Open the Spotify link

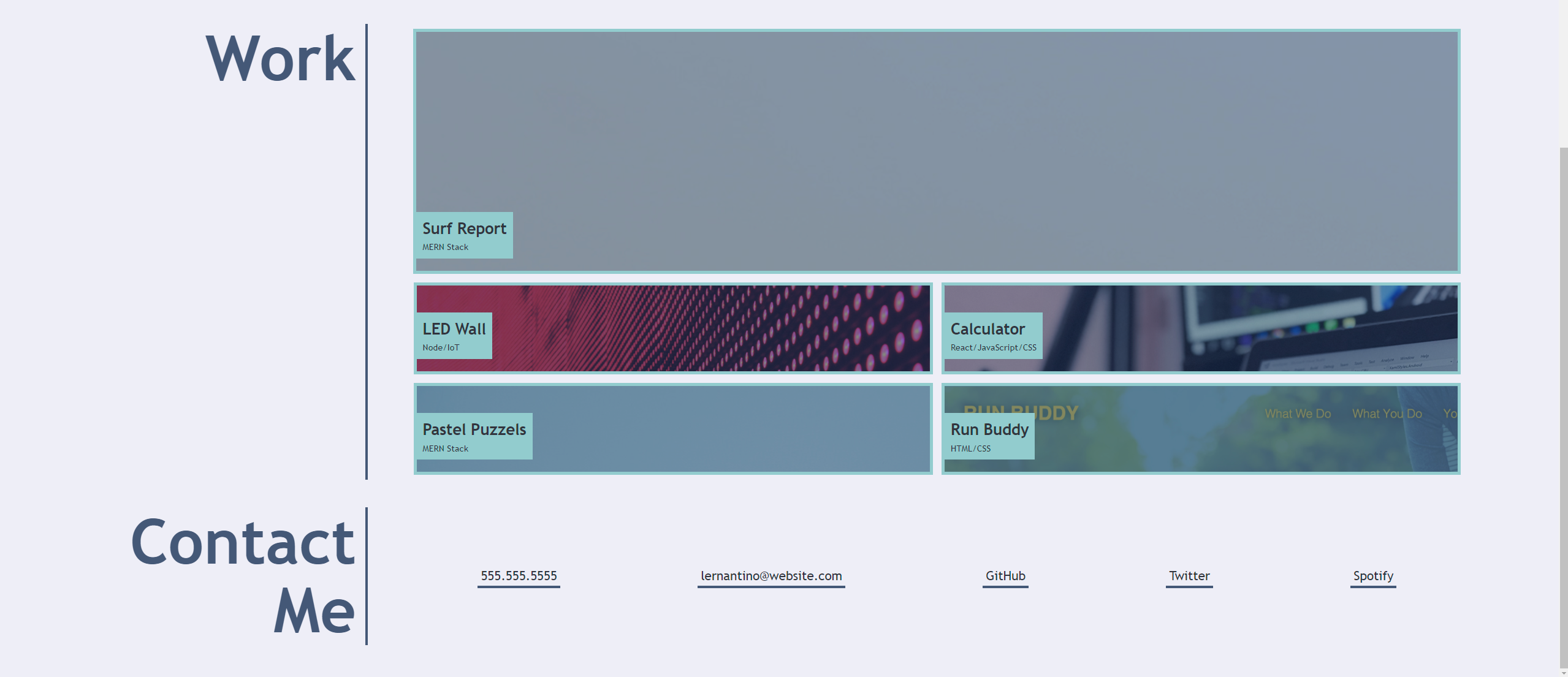pos(1372,575)
